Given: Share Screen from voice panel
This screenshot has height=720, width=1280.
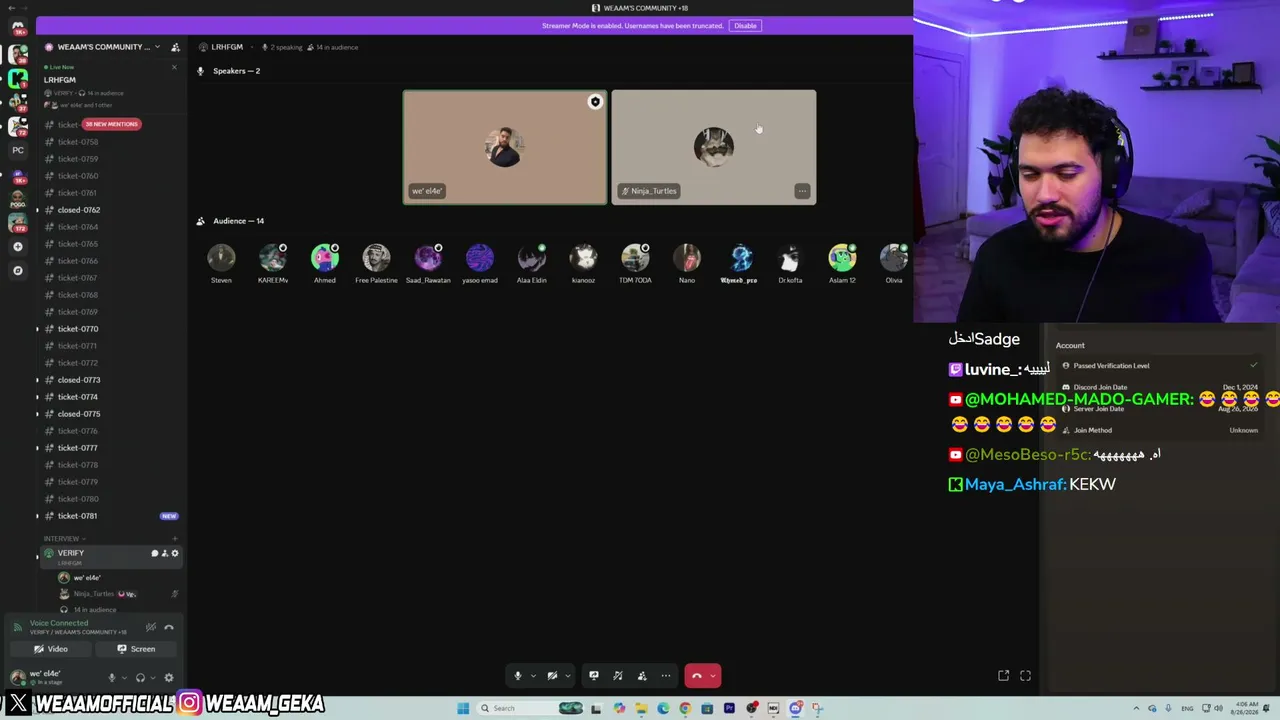Looking at the screenshot, I should (135, 649).
